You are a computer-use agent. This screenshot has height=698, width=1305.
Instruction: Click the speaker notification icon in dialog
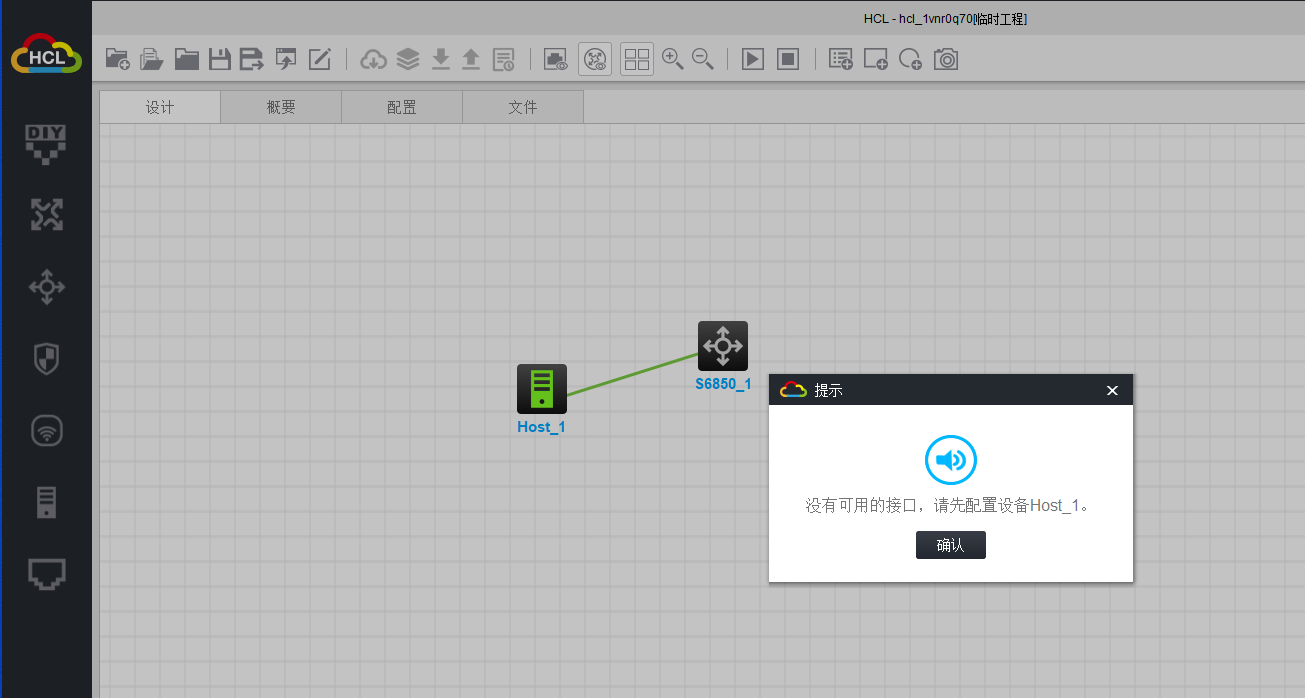coord(951,460)
